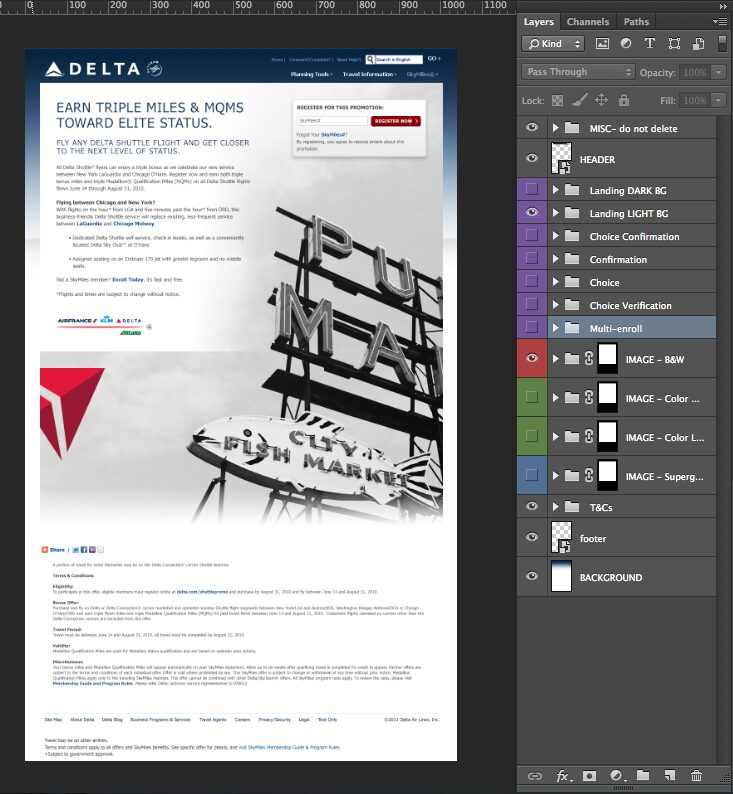Open the Layers panel flyout menu
The width and height of the screenshot is (733, 794).
tap(719, 21)
